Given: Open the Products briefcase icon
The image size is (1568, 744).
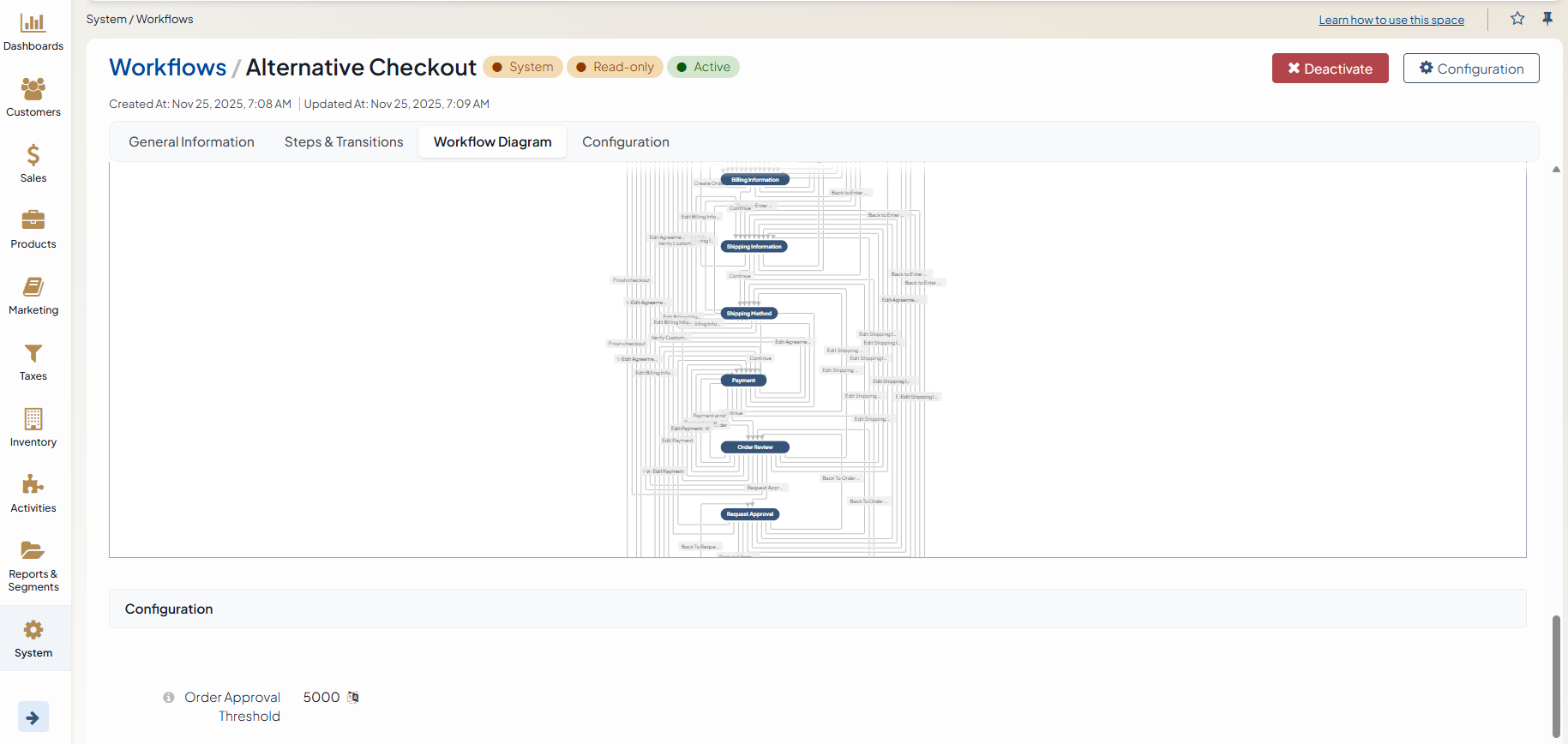Looking at the screenshot, I should pyautogui.click(x=33, y=220).
